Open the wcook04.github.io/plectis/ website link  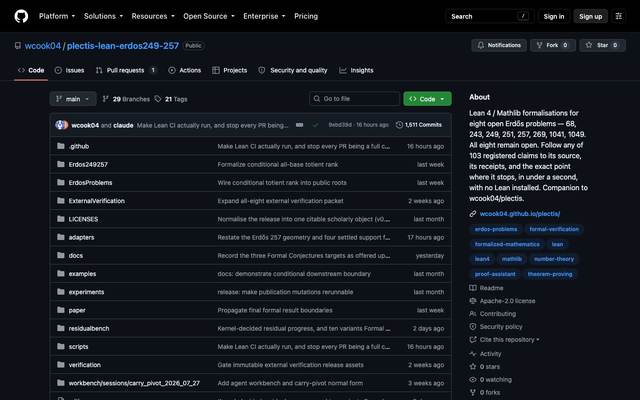pos(520,214)
